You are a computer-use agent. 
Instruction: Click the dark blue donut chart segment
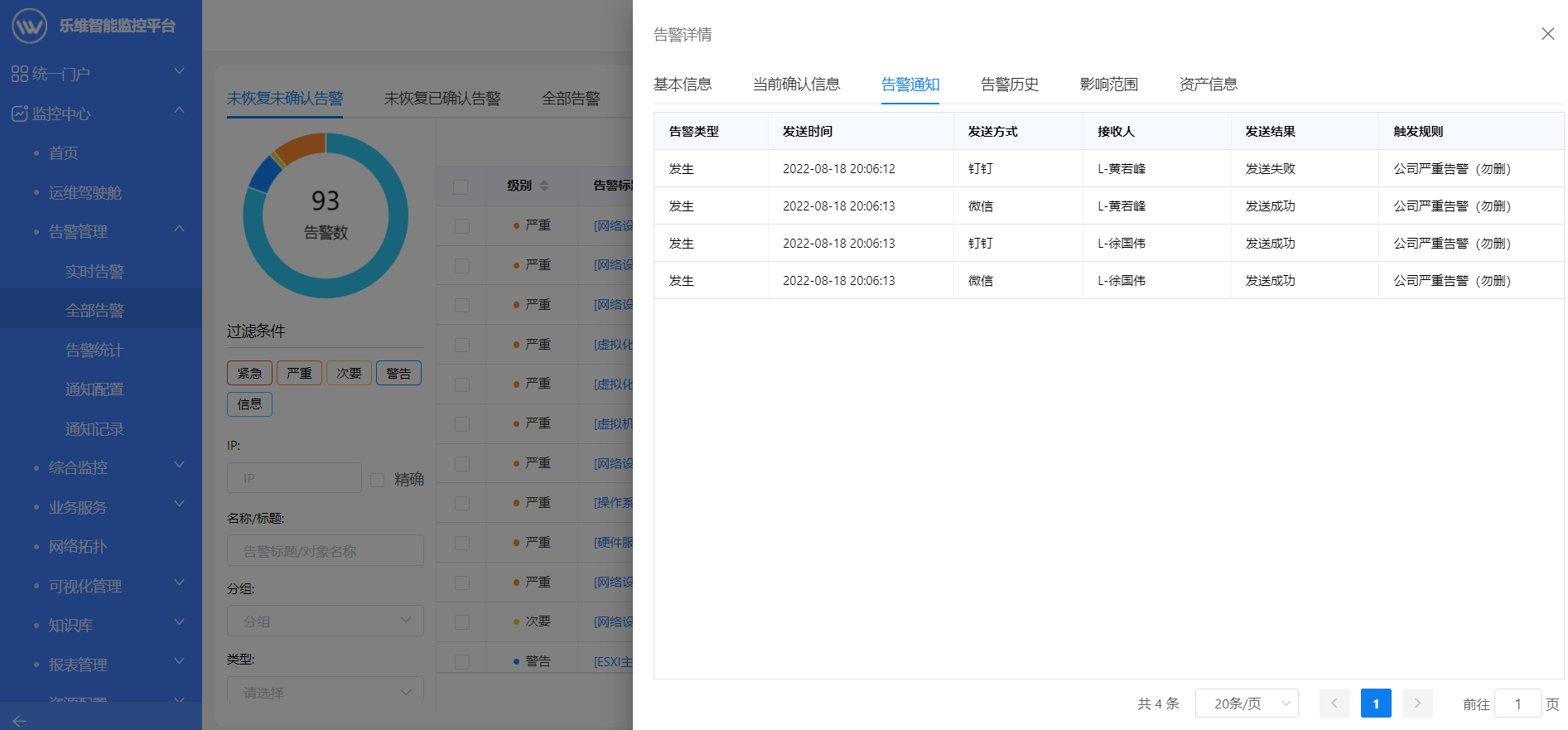[x=265, y=173]
